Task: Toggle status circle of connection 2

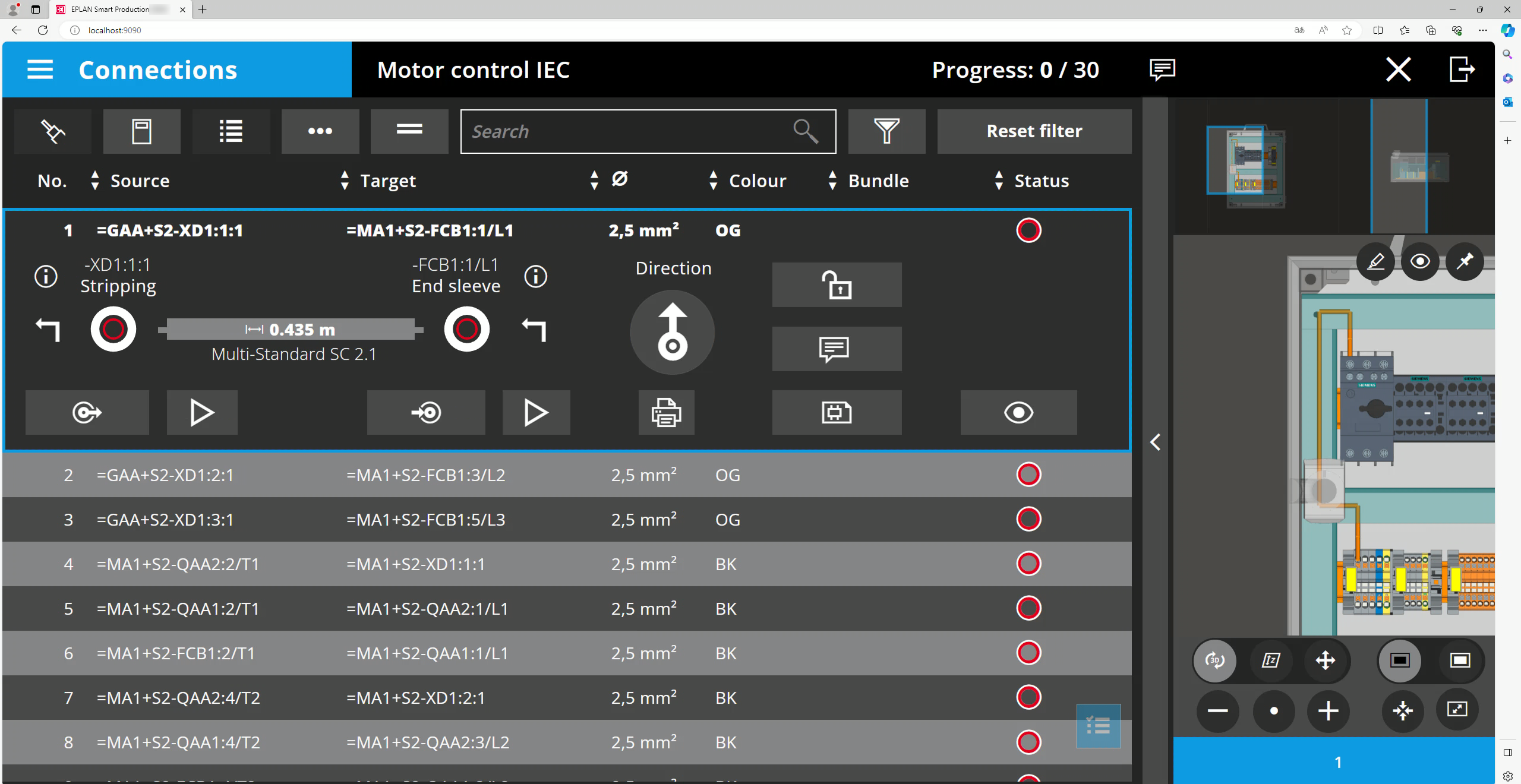Action: [1028, 475]
